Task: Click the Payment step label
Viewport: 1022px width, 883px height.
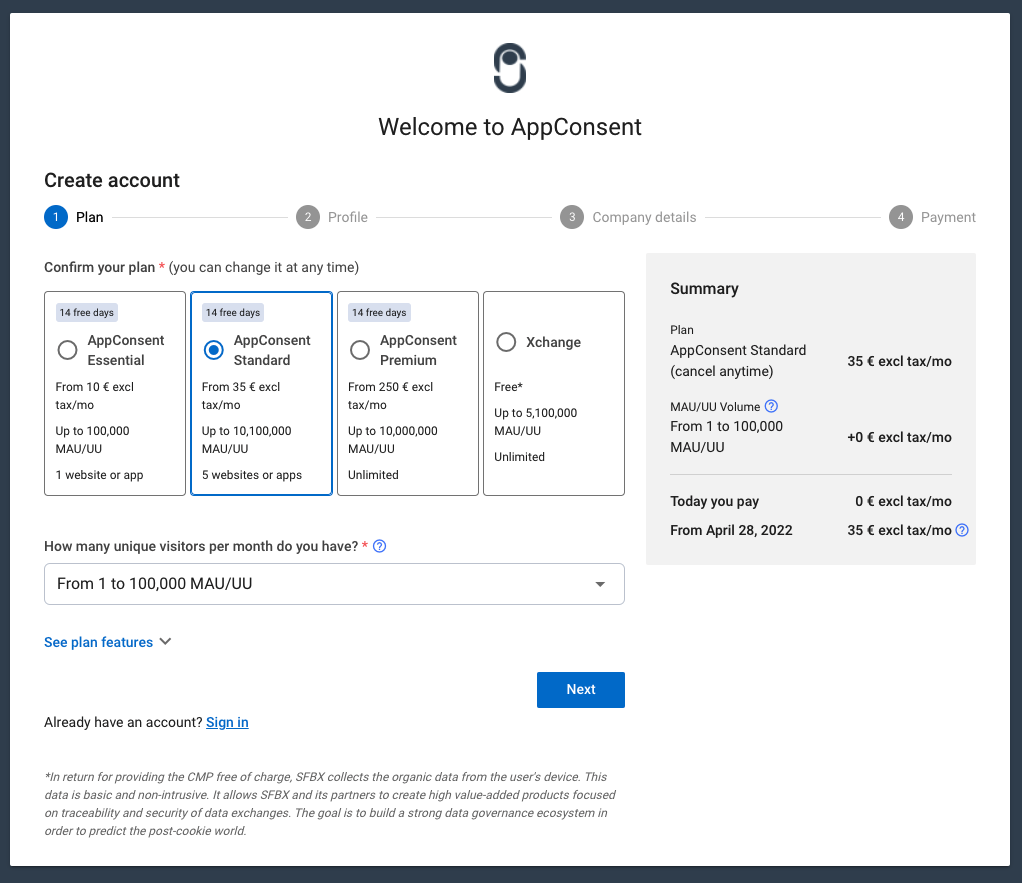Action: (x=949, y=217)
